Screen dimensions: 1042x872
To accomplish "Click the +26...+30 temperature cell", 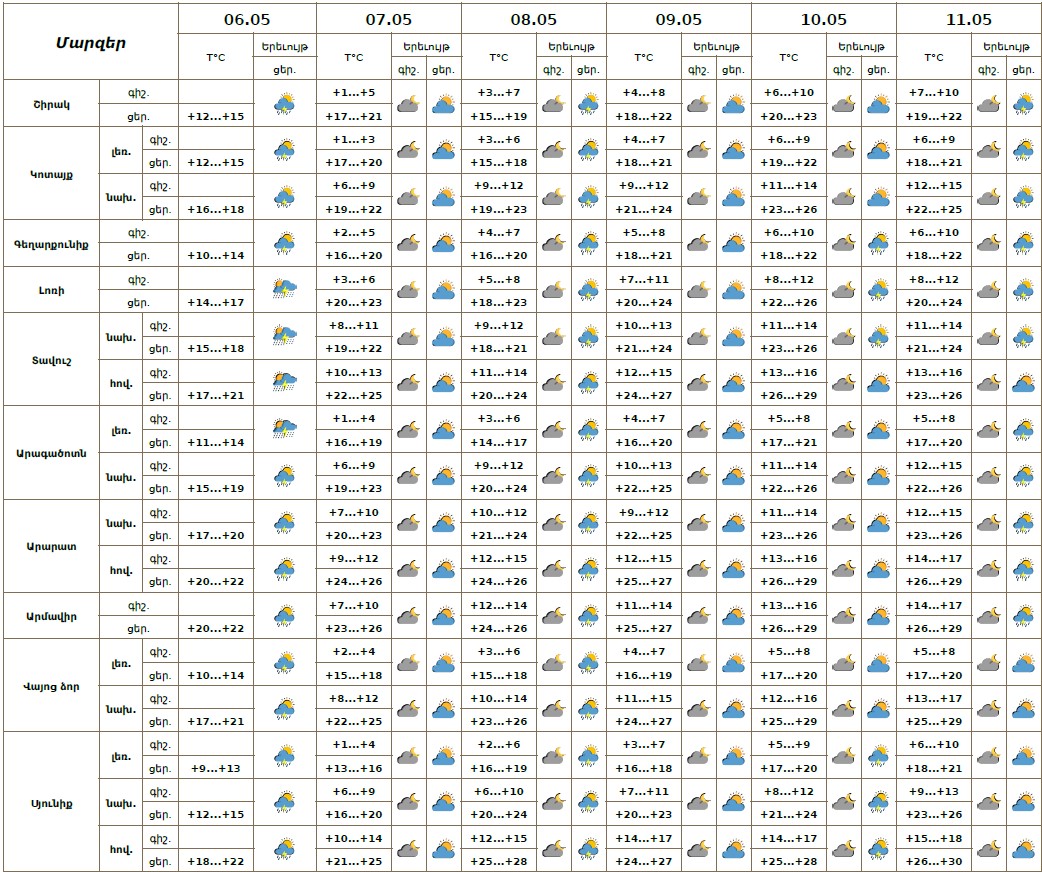I will (933, 861).
